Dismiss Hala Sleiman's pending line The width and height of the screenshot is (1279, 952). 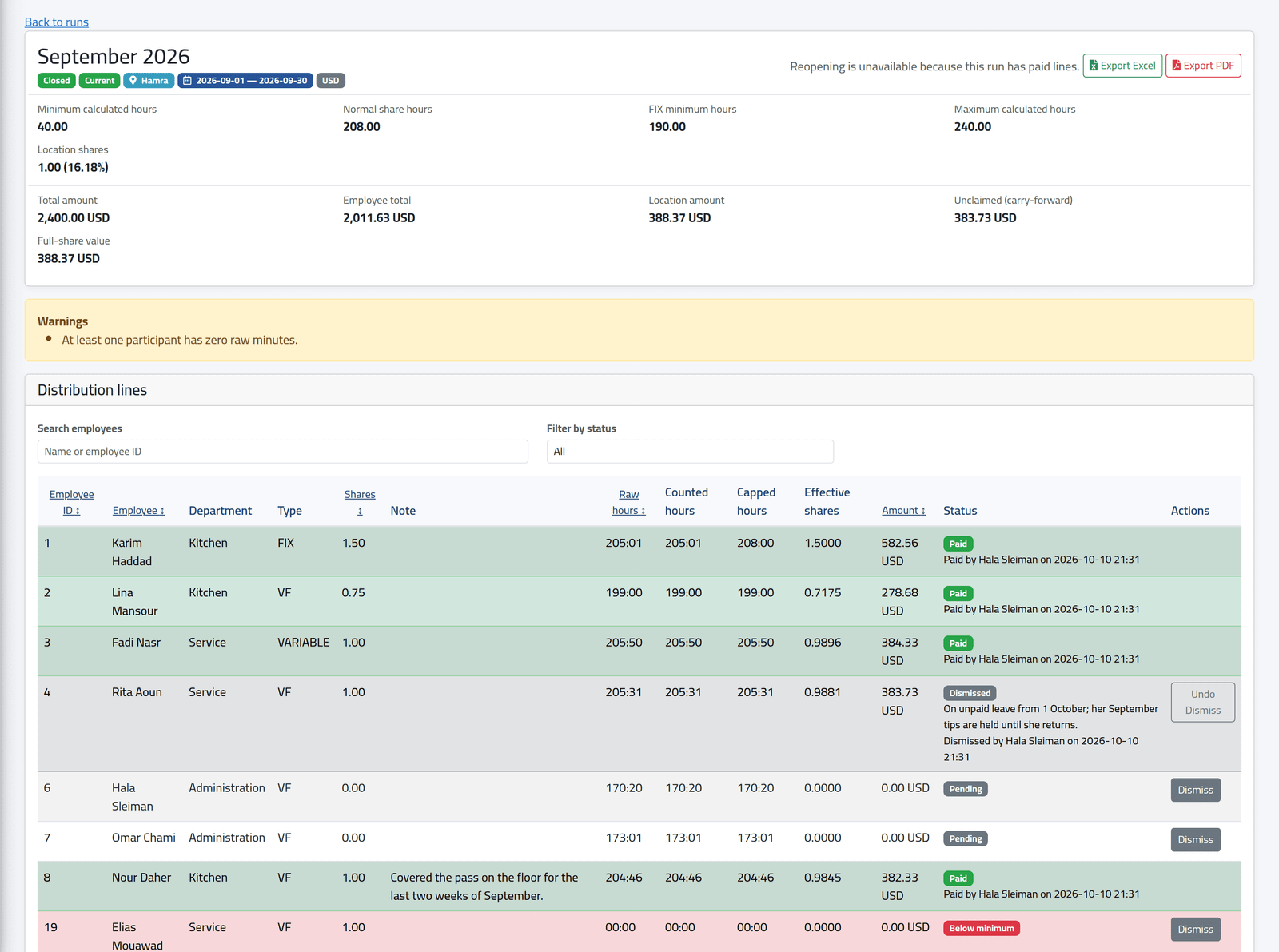(x=1195, y=790)
